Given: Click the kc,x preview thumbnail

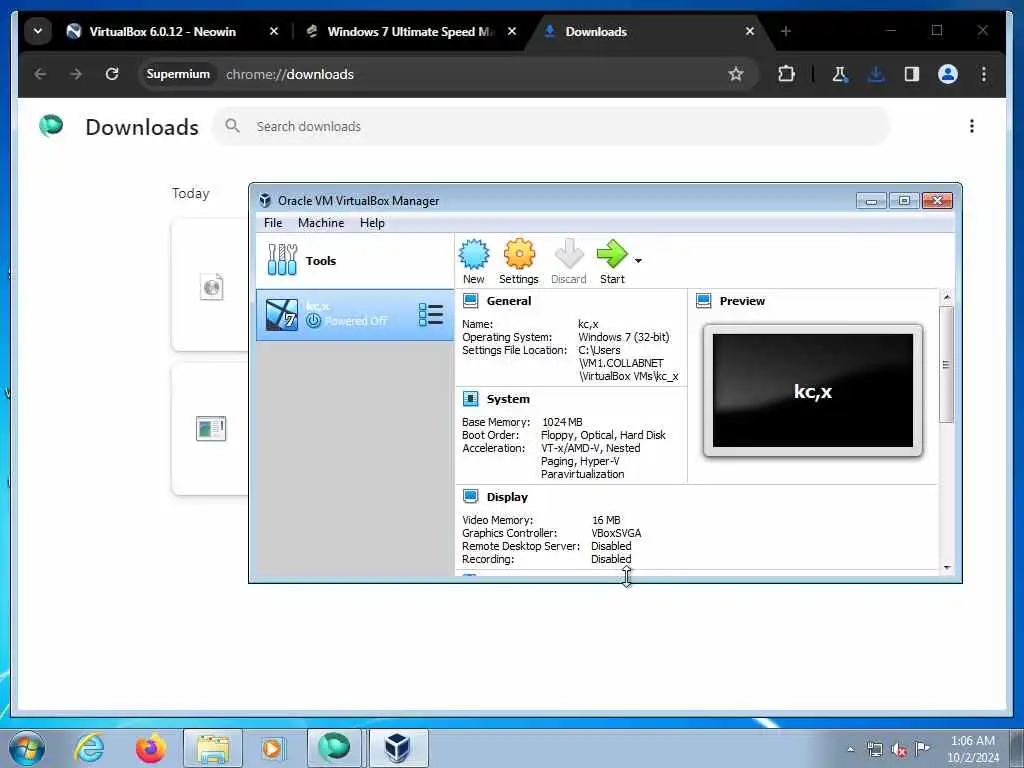Looking at the screenshot, I should pos(813,391).
